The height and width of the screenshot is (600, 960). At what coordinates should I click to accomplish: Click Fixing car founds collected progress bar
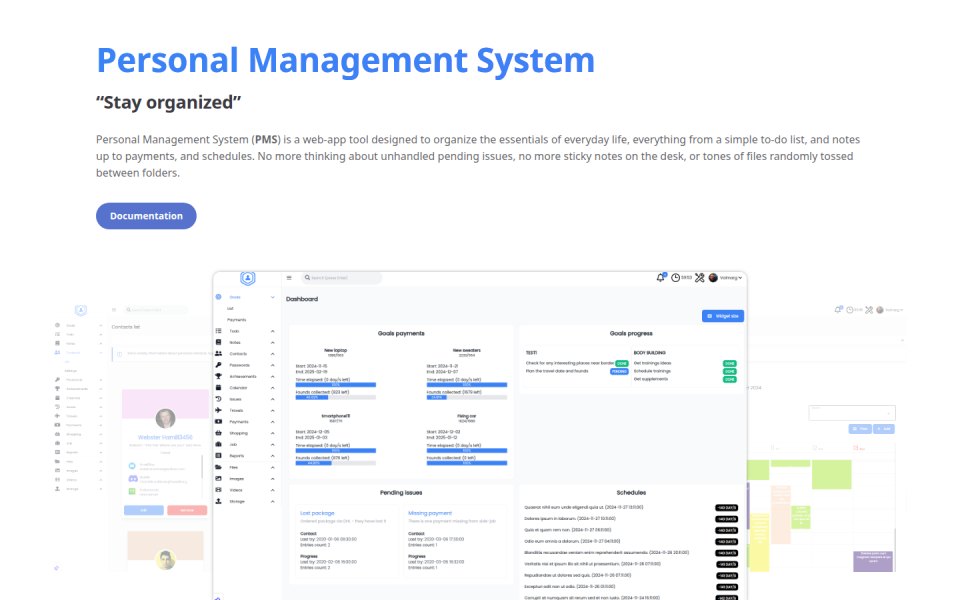click(467, 463)
